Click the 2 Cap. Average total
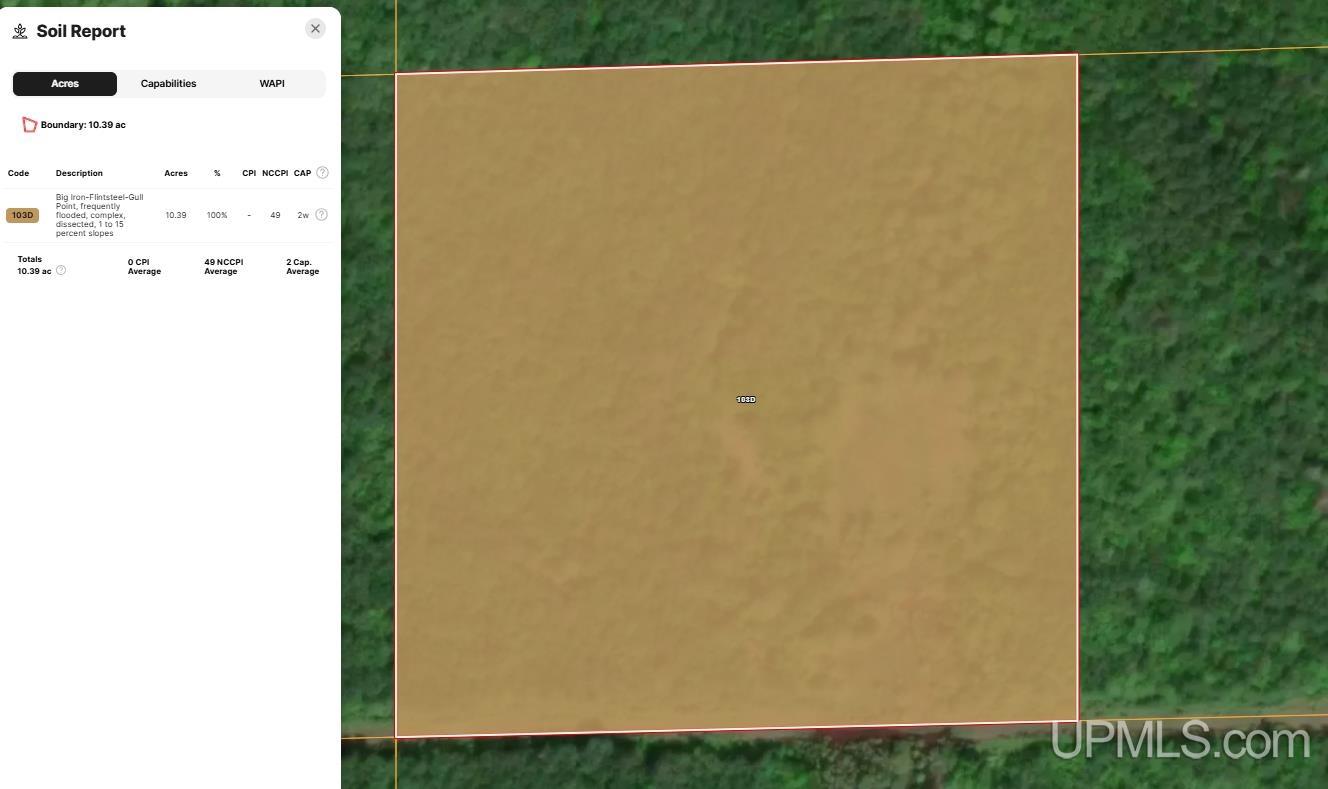 coord(303,267)
